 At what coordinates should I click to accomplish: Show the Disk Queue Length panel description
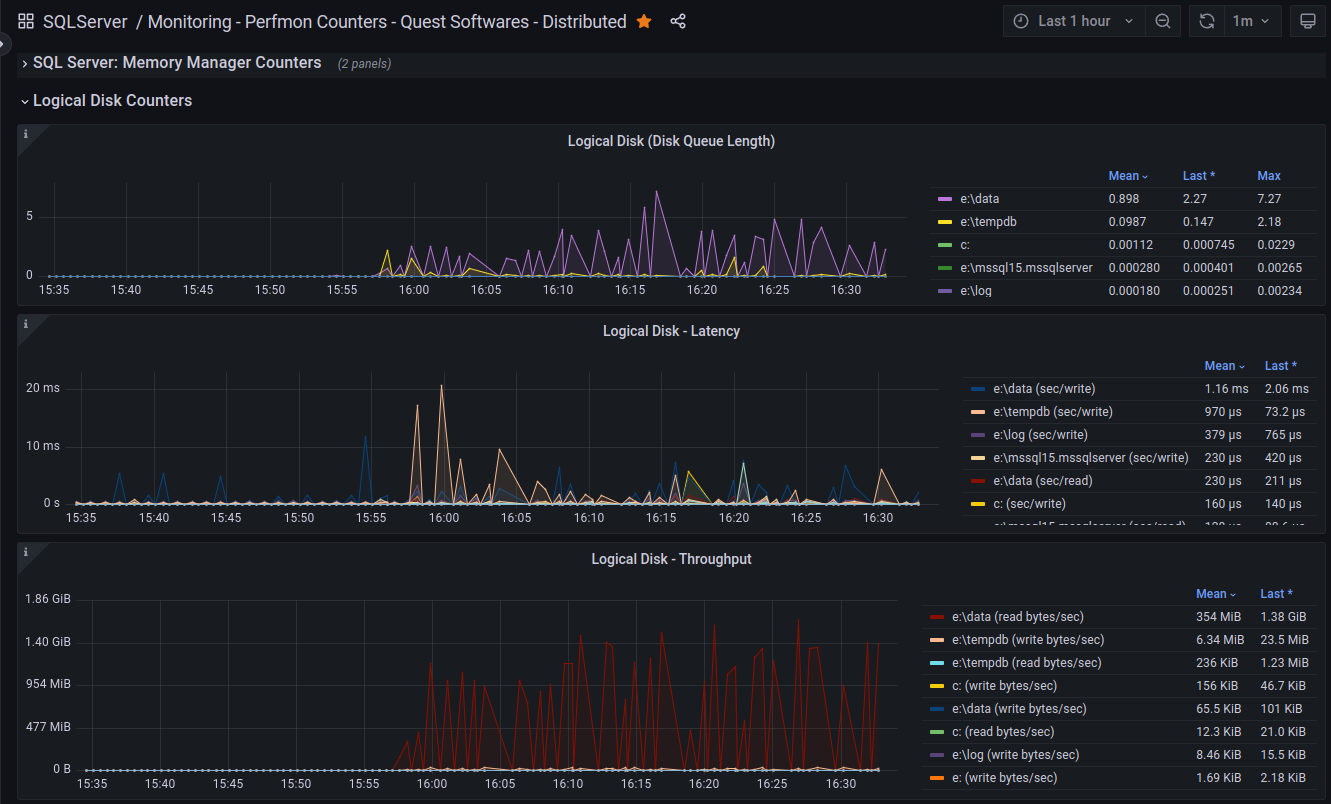25,133
